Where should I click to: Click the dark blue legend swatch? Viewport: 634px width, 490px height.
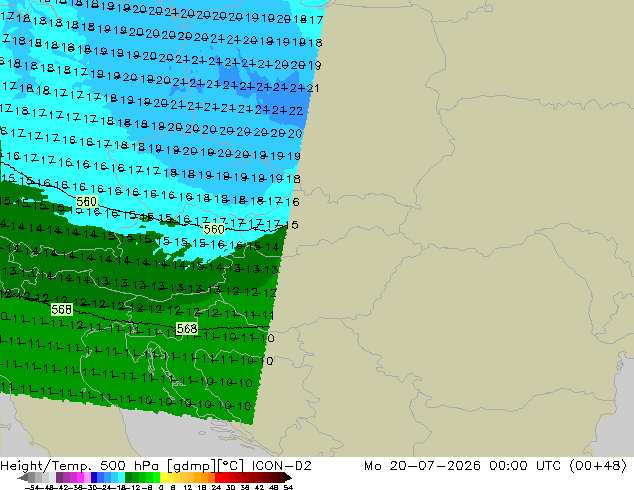94,477
